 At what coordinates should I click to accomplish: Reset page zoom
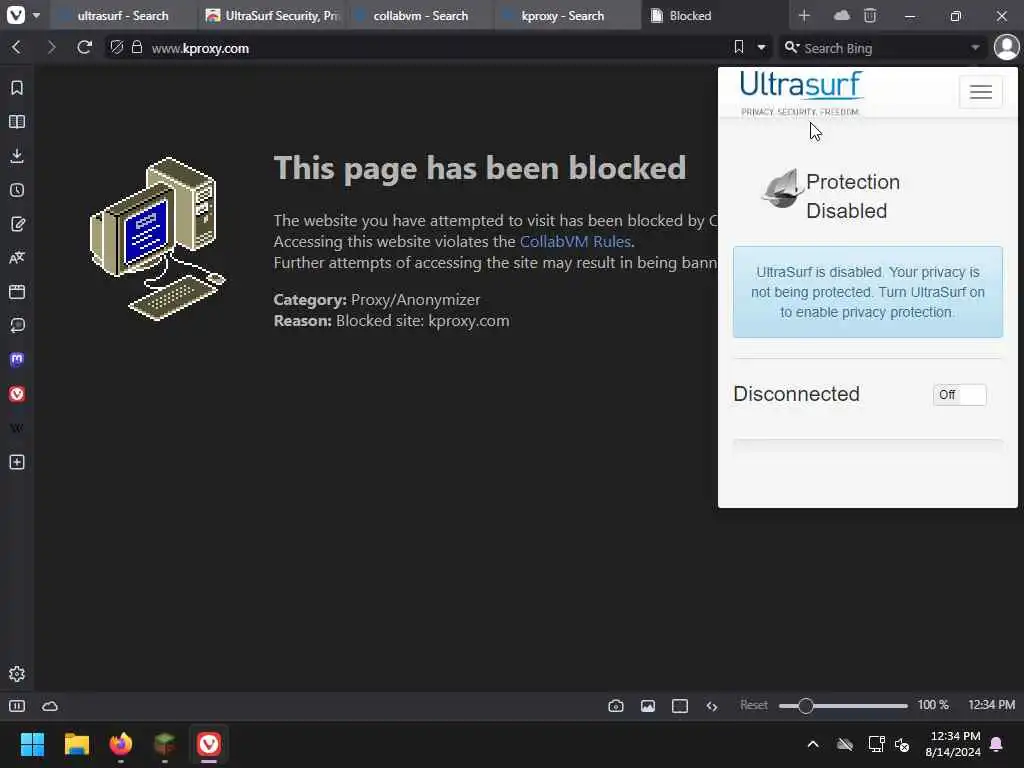tap(754, 705)
